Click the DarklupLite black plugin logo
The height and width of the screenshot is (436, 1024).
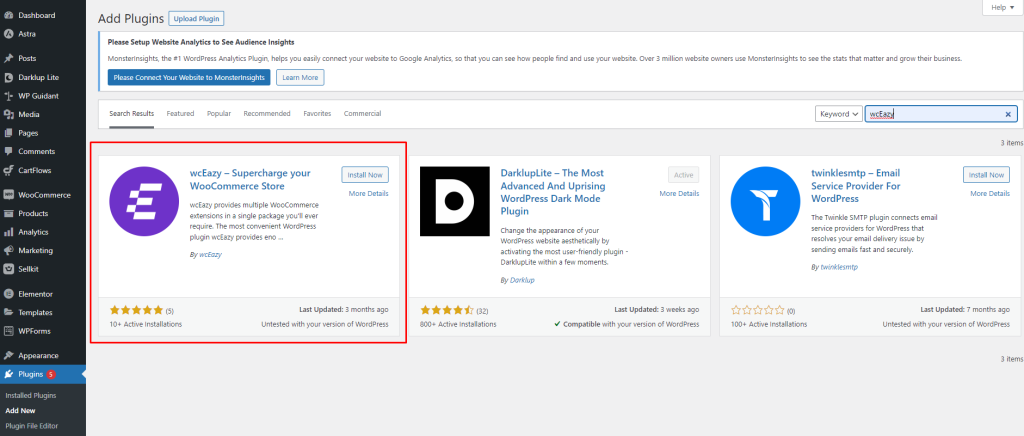[x=455, y=201]
